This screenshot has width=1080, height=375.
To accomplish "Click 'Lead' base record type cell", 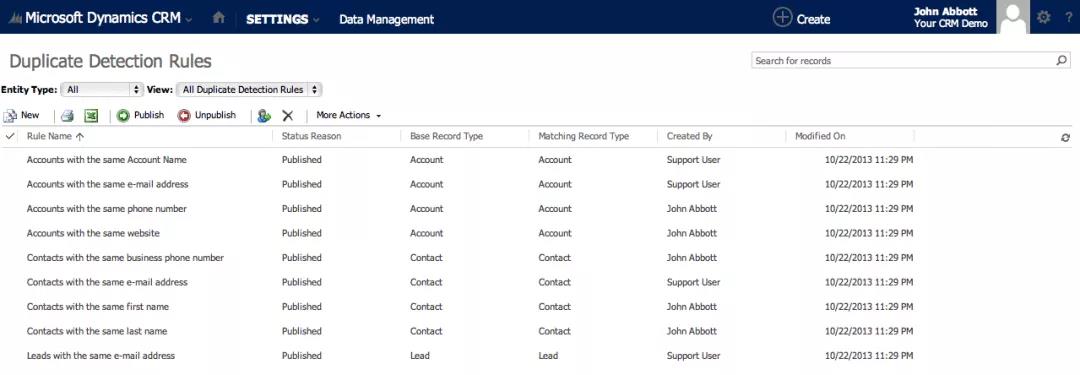I will [x=419, y=356].
